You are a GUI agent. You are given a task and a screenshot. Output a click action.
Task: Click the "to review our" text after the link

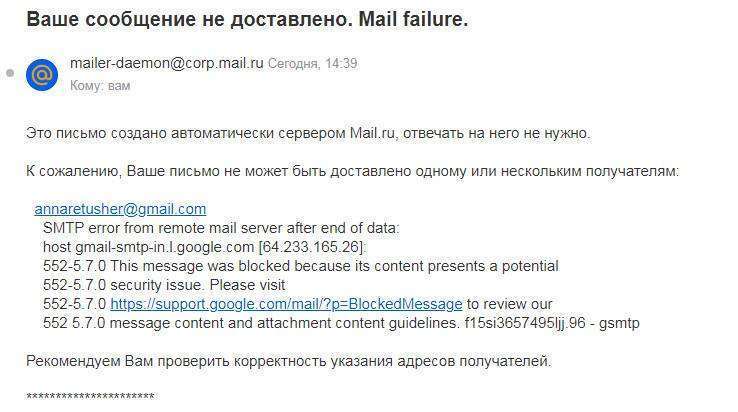pyautogui.click(x=509, y=304)
